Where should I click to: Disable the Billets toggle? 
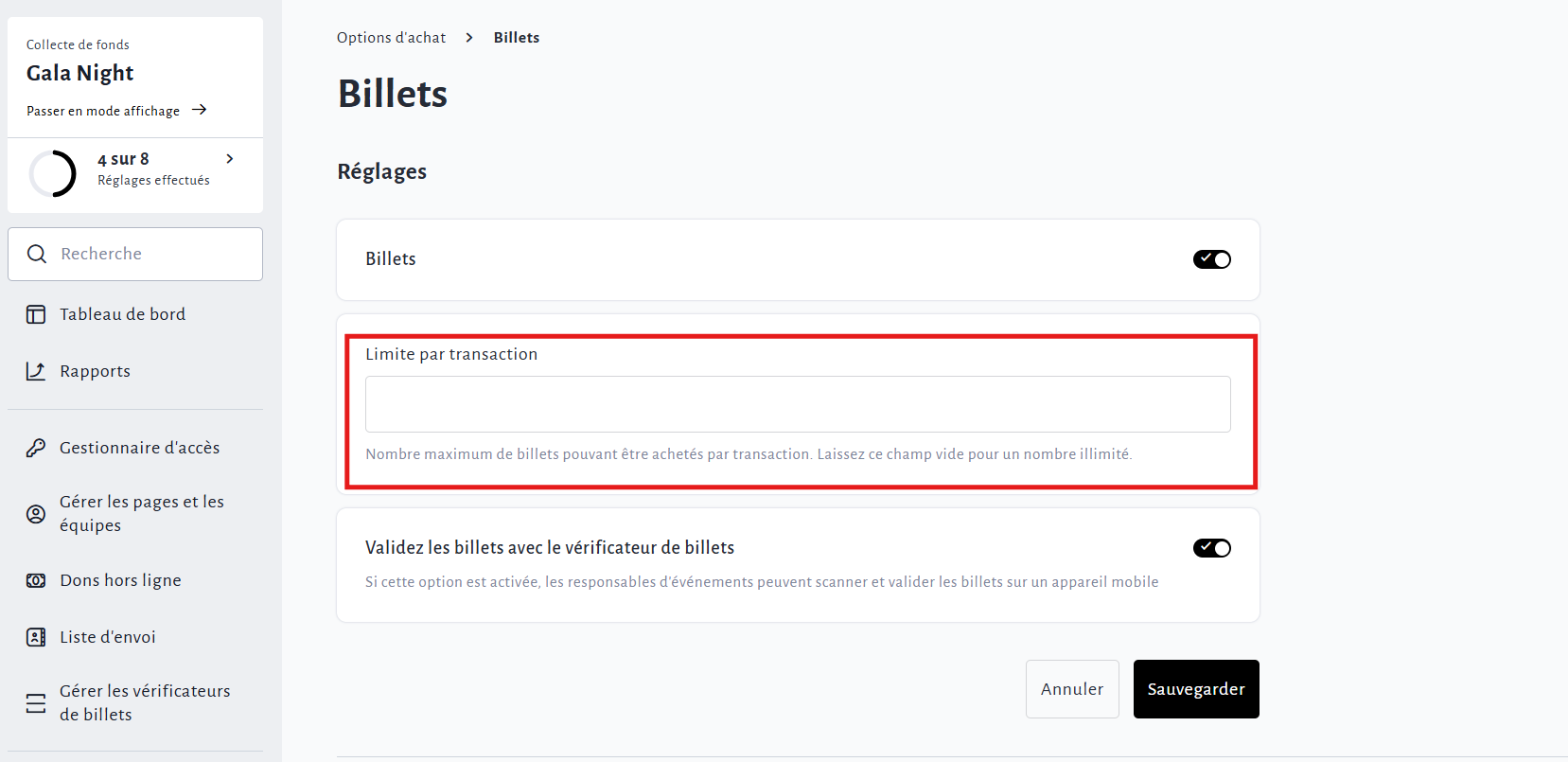(1211, 259)
